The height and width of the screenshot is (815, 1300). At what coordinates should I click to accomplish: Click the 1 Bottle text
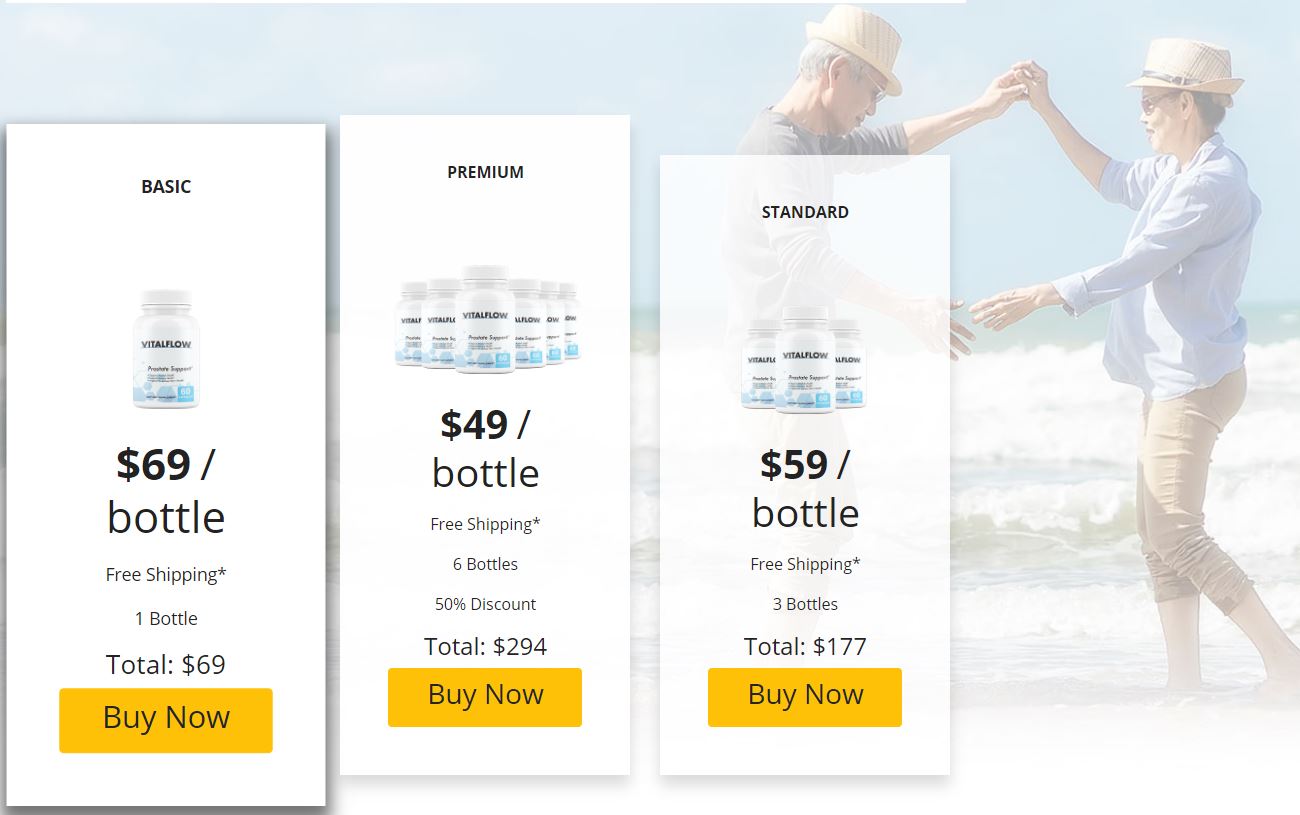pyautogui.click(x=166, y=619)
